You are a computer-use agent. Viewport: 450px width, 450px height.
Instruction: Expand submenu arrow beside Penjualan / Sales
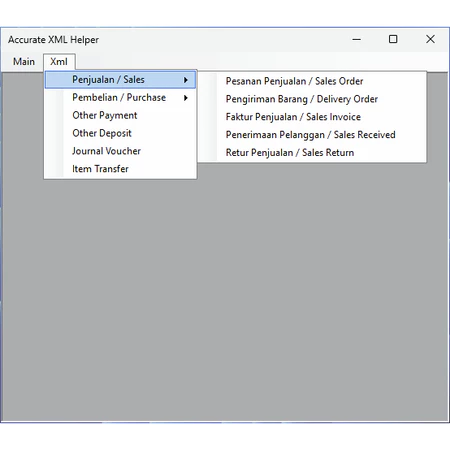coord(186,80)
